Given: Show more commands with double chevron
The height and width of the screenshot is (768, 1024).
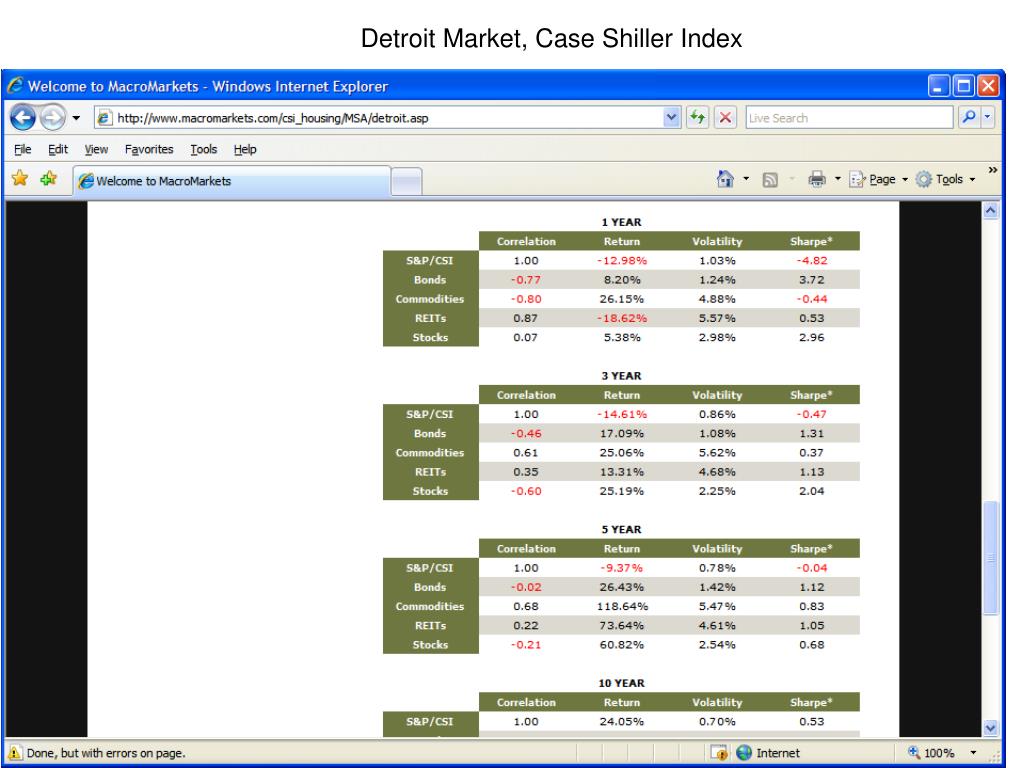Looking at the screenshot, I should [993, 170].
